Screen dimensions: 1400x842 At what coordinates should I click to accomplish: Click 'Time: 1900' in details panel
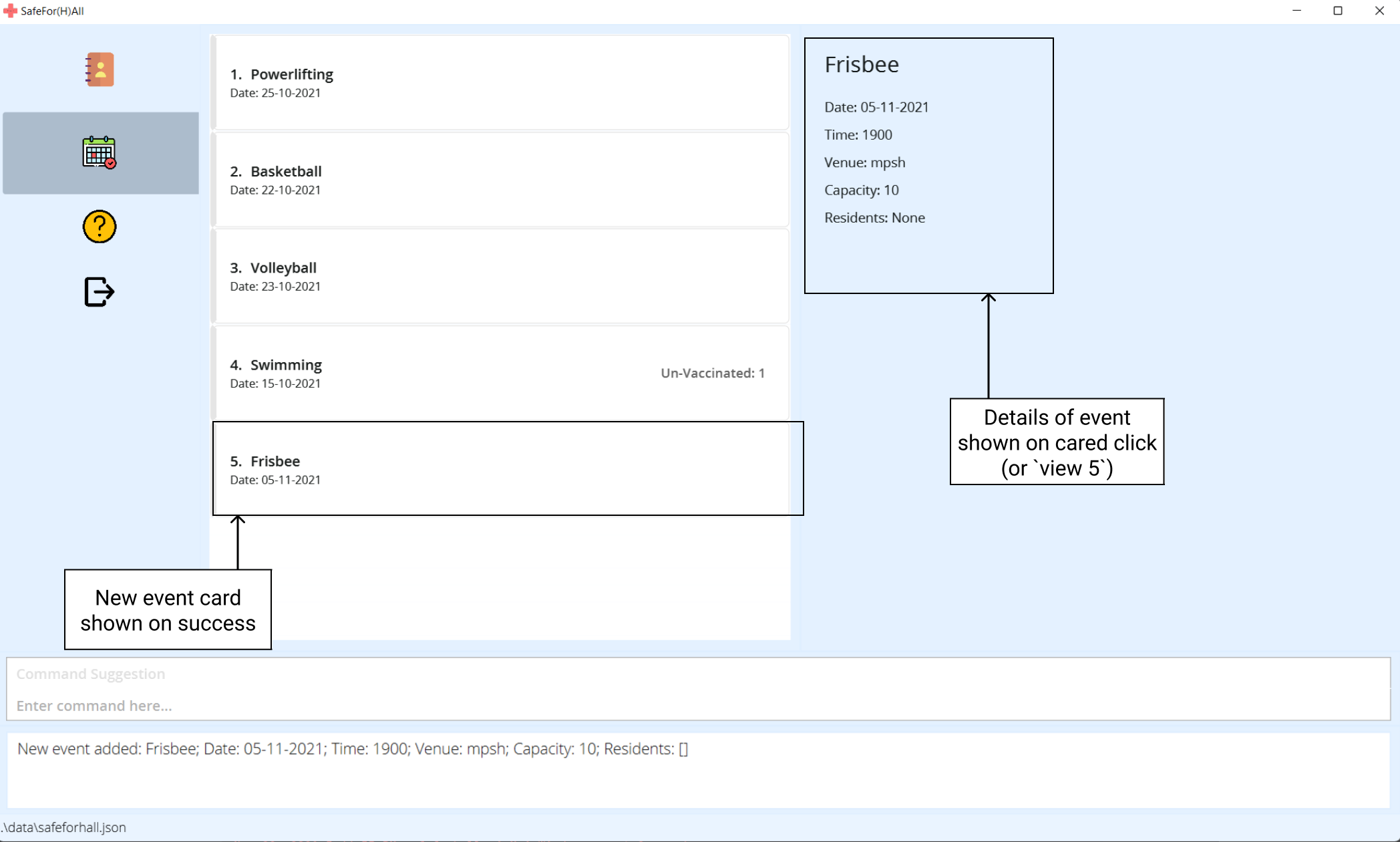coord(858,134)
